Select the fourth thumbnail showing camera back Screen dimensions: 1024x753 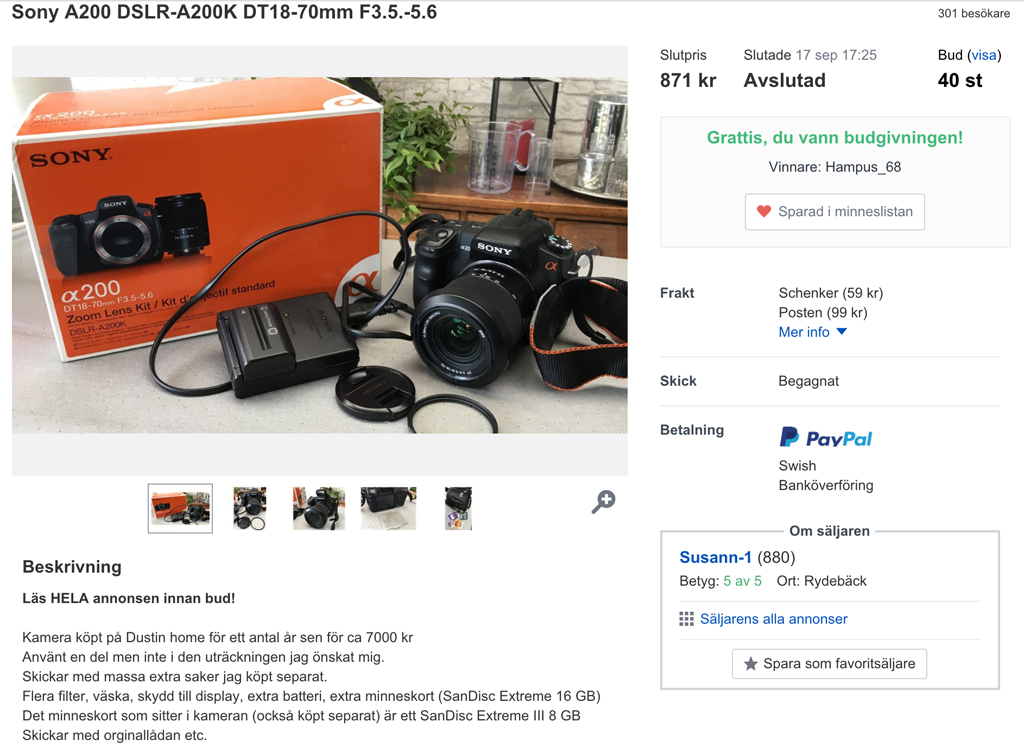pos(388,508)
